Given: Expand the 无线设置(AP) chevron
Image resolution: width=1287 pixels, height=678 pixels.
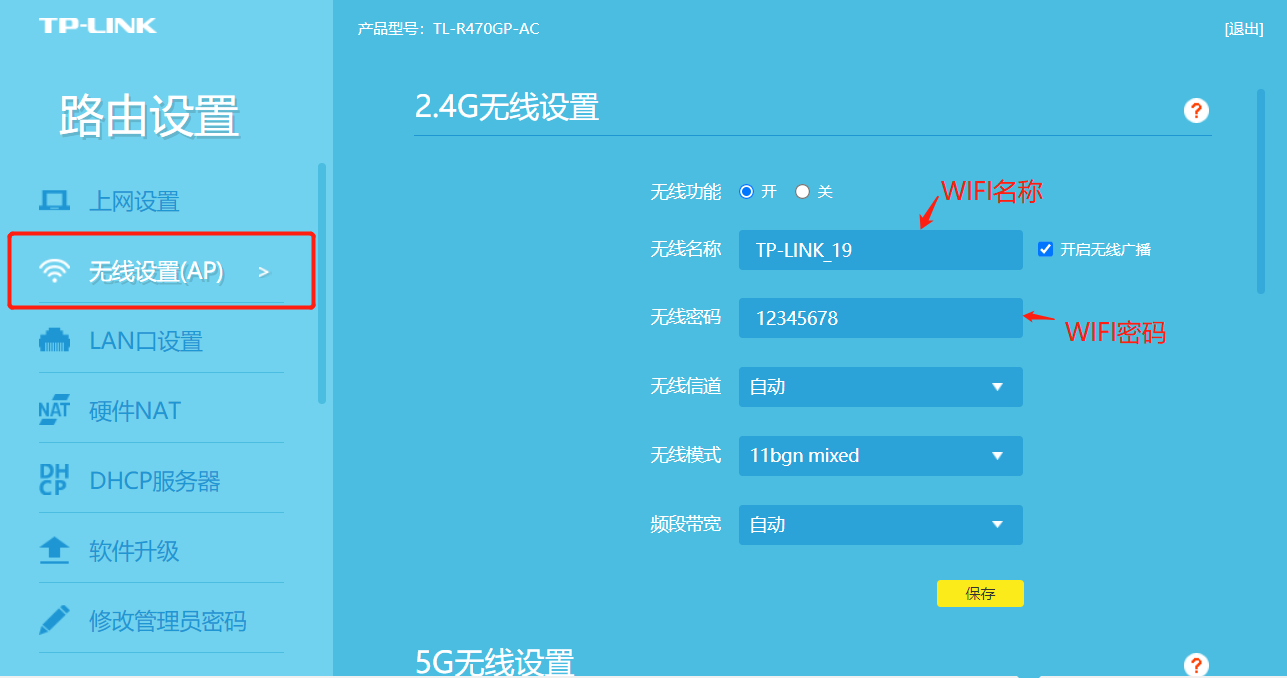Looking at the screenshot, I should 264,271.
